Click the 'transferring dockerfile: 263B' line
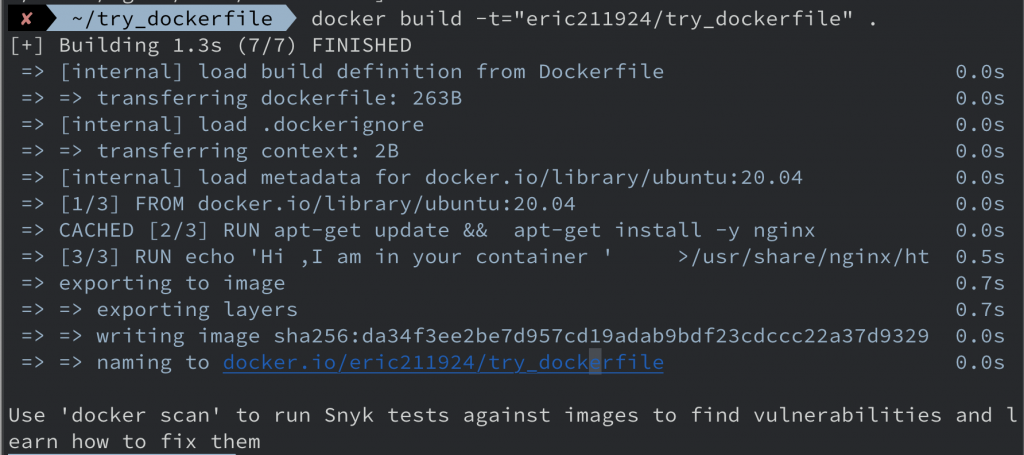1024x455 pixels. coord(279,98)
